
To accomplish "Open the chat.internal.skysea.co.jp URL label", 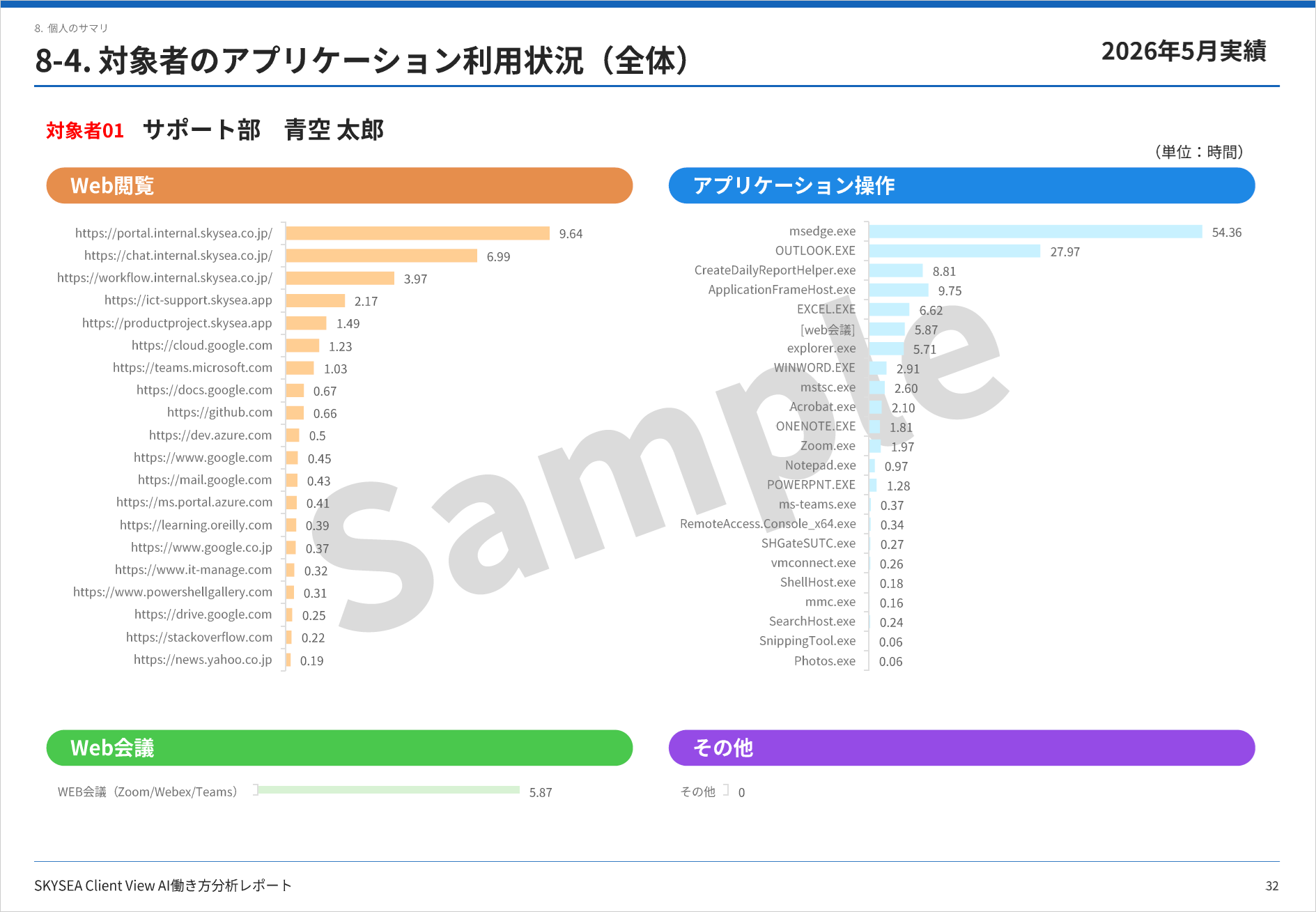I will click(x=178, y=256).
